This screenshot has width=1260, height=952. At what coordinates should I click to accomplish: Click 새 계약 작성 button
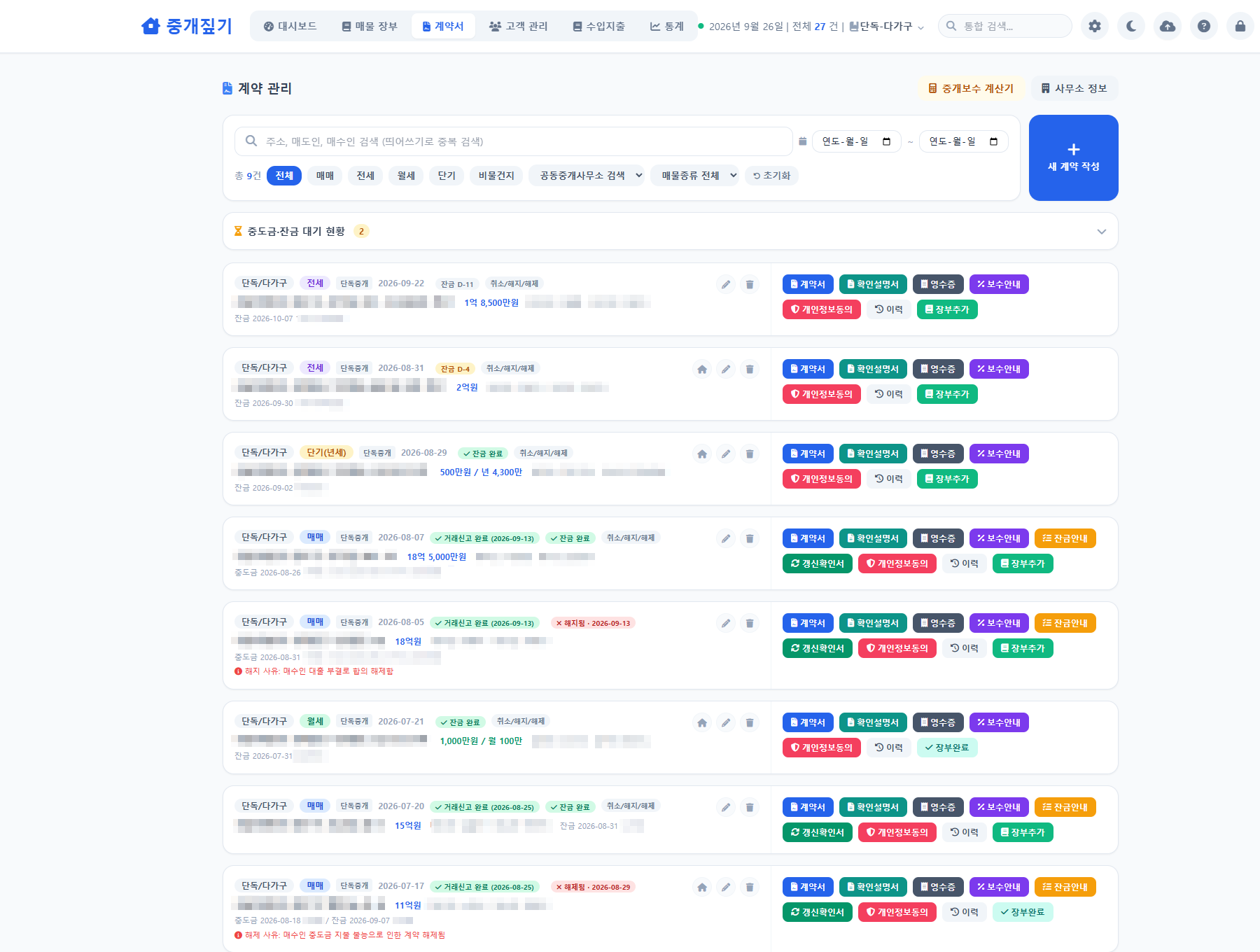tap(1073, 157)
